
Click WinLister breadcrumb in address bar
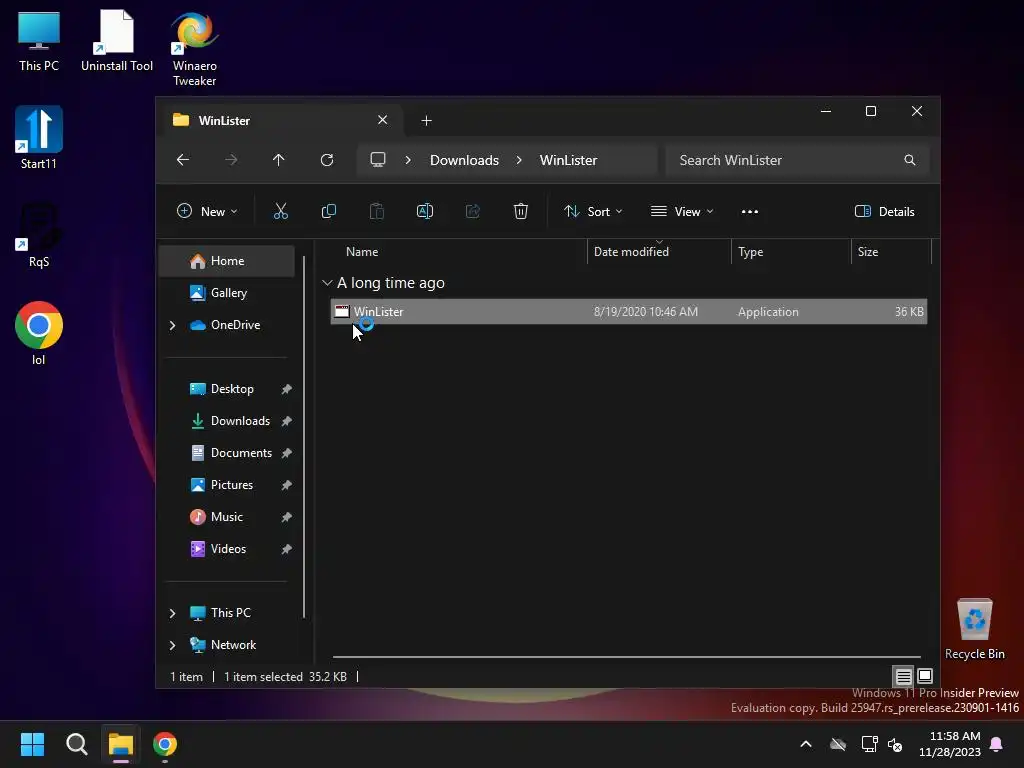[x=568, y=160]
